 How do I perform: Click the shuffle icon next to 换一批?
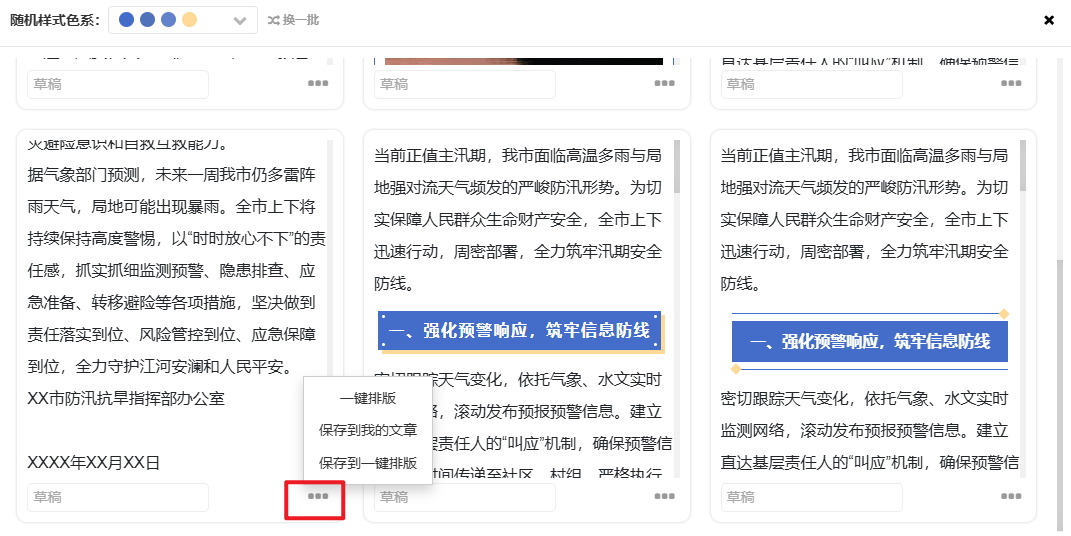click(274, 20)
